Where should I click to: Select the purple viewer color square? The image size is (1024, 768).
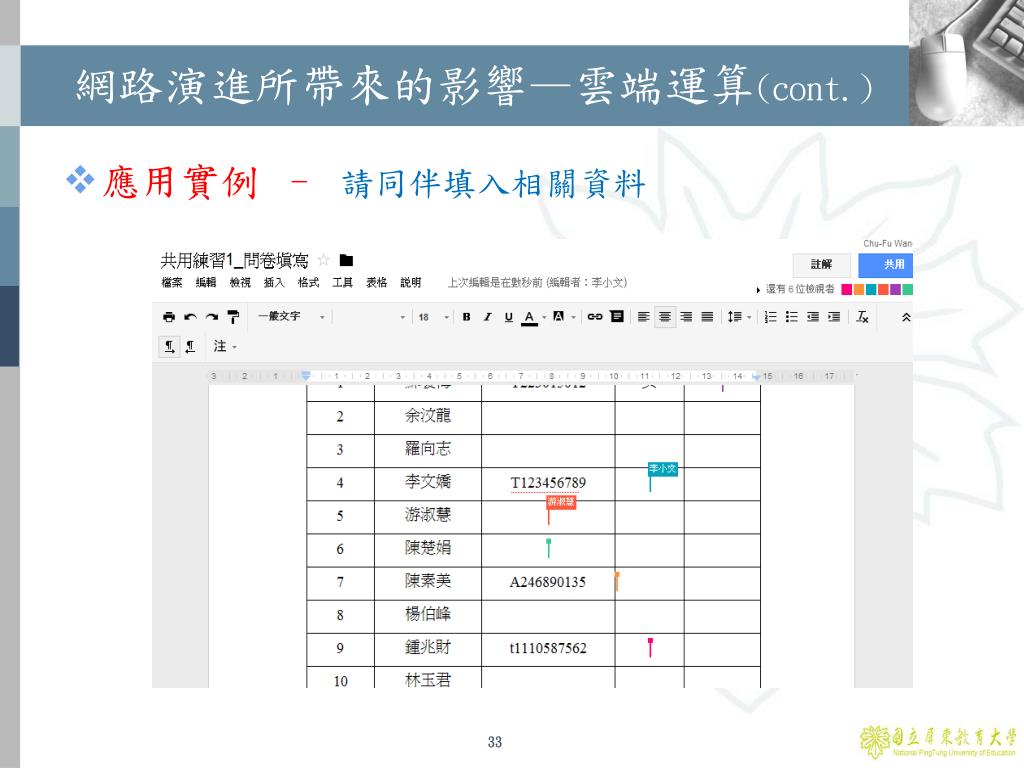pyautogui.click(x=895, y=289)
